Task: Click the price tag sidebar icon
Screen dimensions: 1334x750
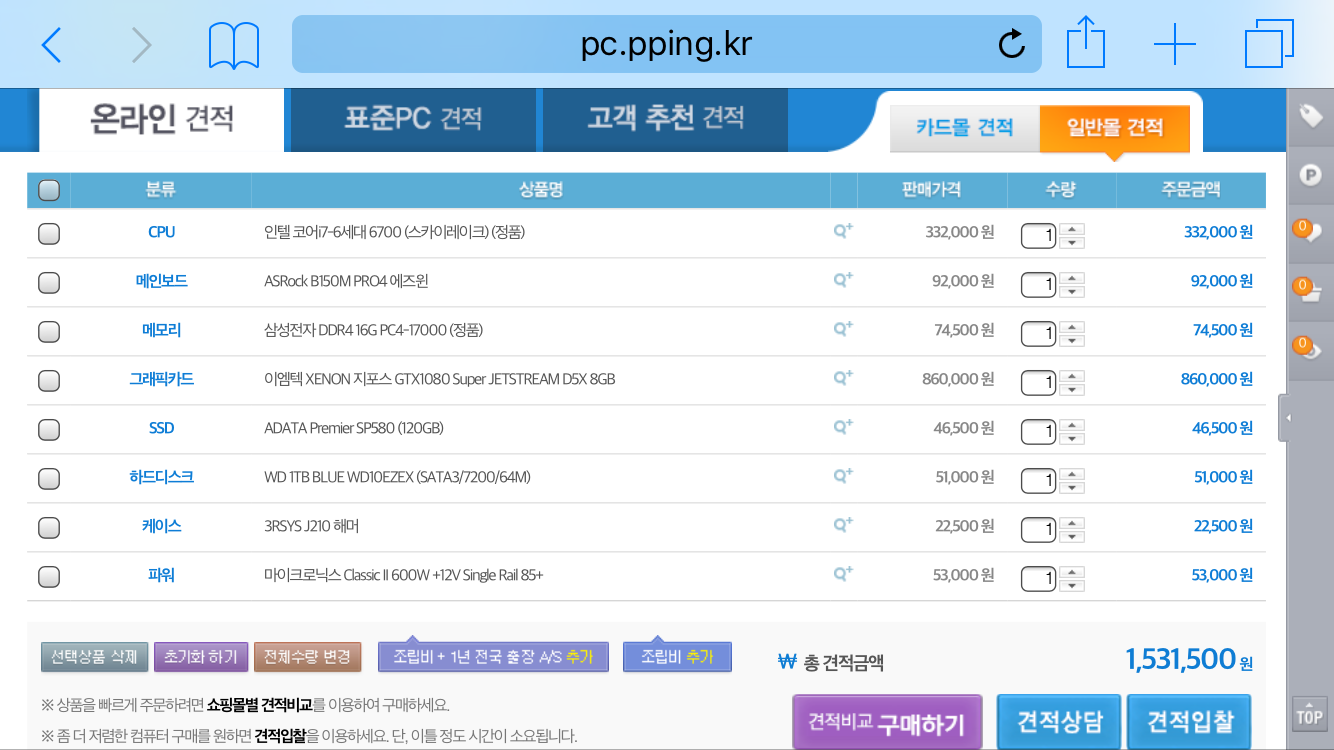Action: (1310, 117)
